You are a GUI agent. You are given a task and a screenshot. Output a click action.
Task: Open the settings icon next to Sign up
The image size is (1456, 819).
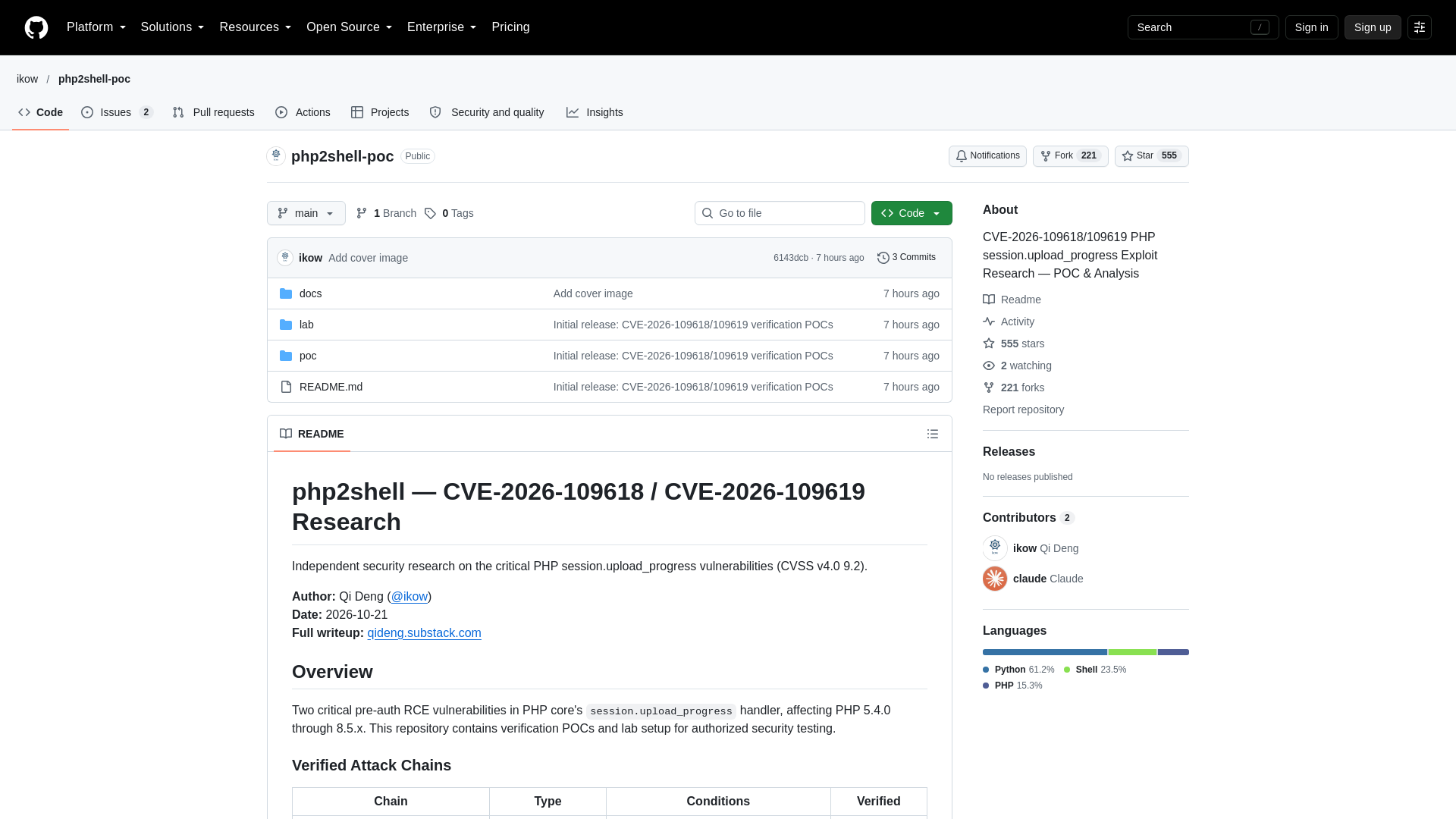[1420, 27]
